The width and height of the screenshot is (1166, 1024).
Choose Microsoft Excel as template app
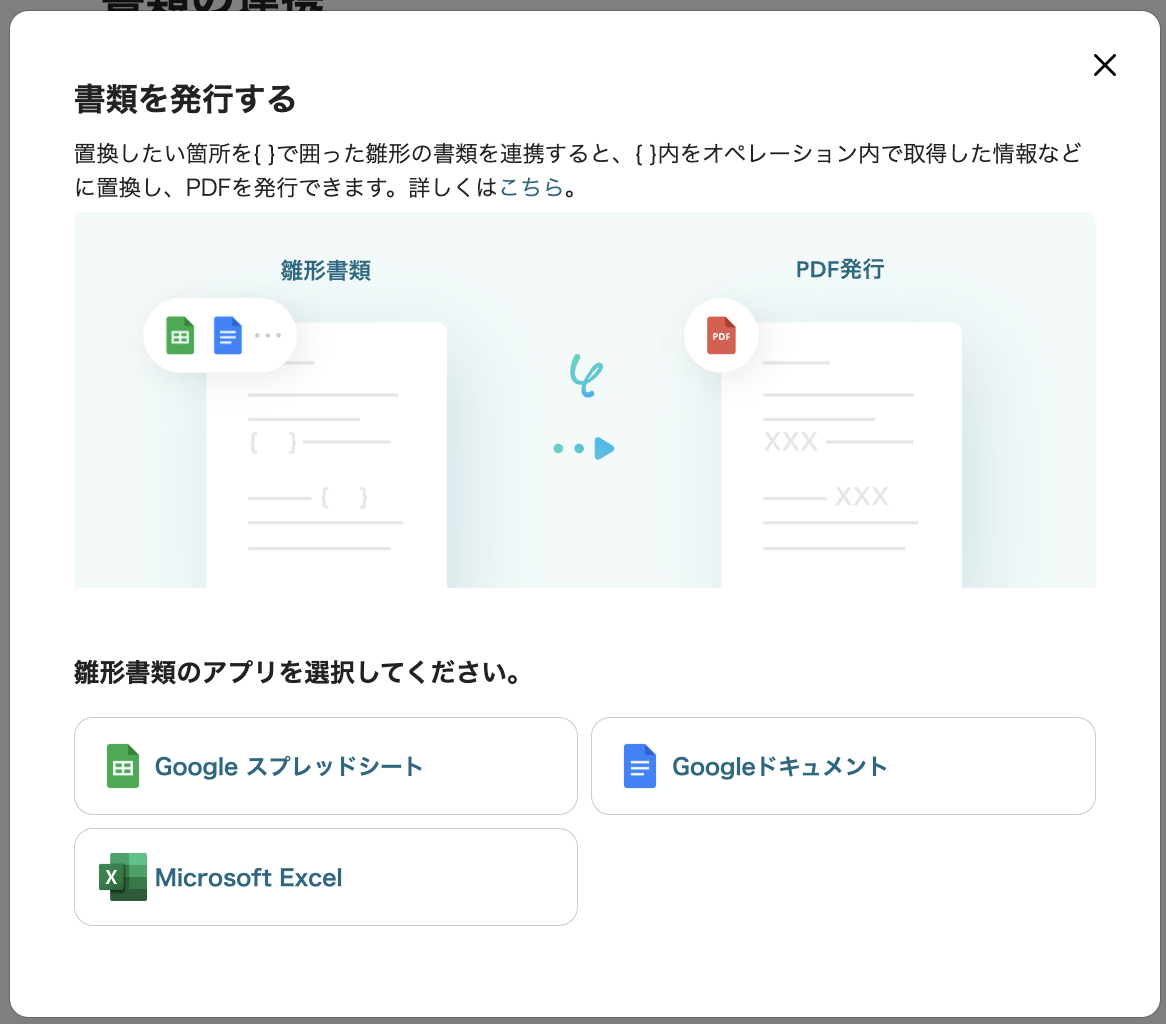tap(326, 877)
